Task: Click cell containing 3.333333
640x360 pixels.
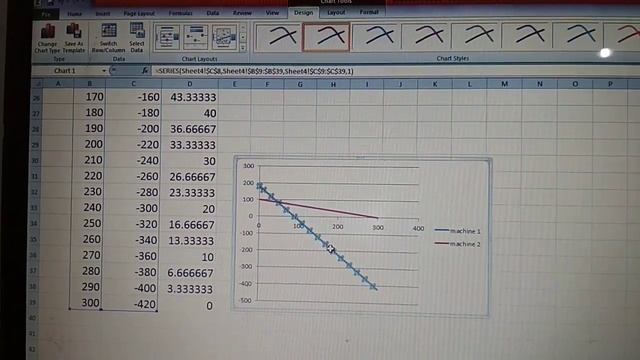Action: pyautogui.click(x=190, y=289)
